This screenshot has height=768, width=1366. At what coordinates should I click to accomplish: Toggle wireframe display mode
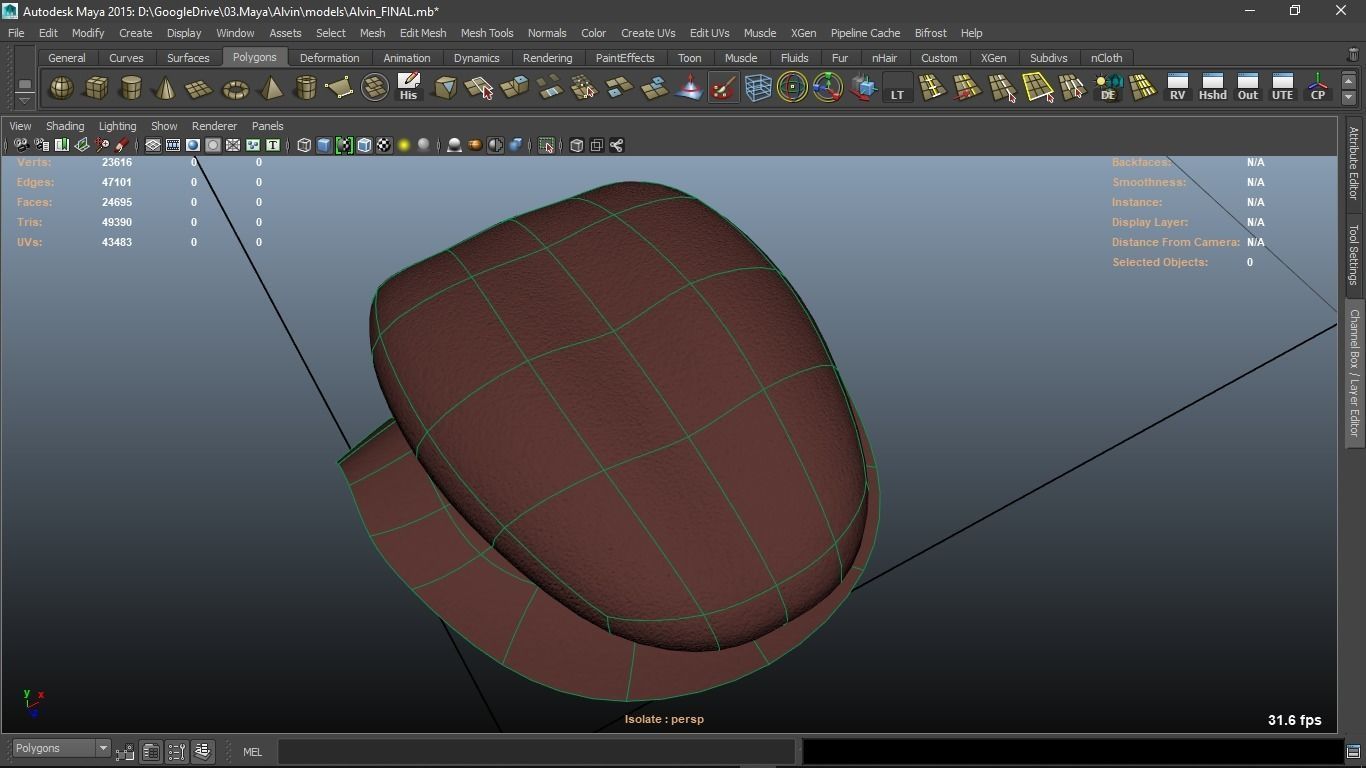(304, 145)
